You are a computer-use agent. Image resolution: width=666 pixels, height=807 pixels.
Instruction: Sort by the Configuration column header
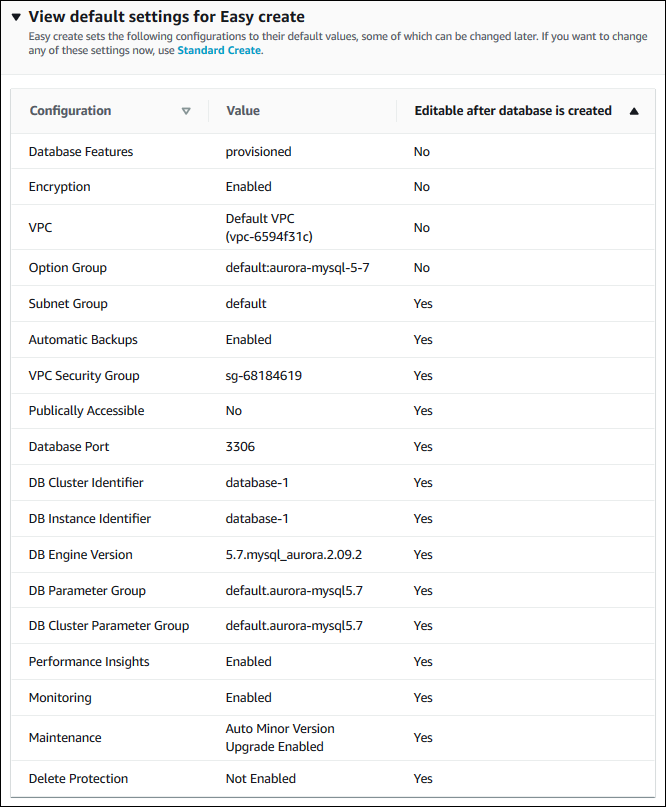pos(70,111)
